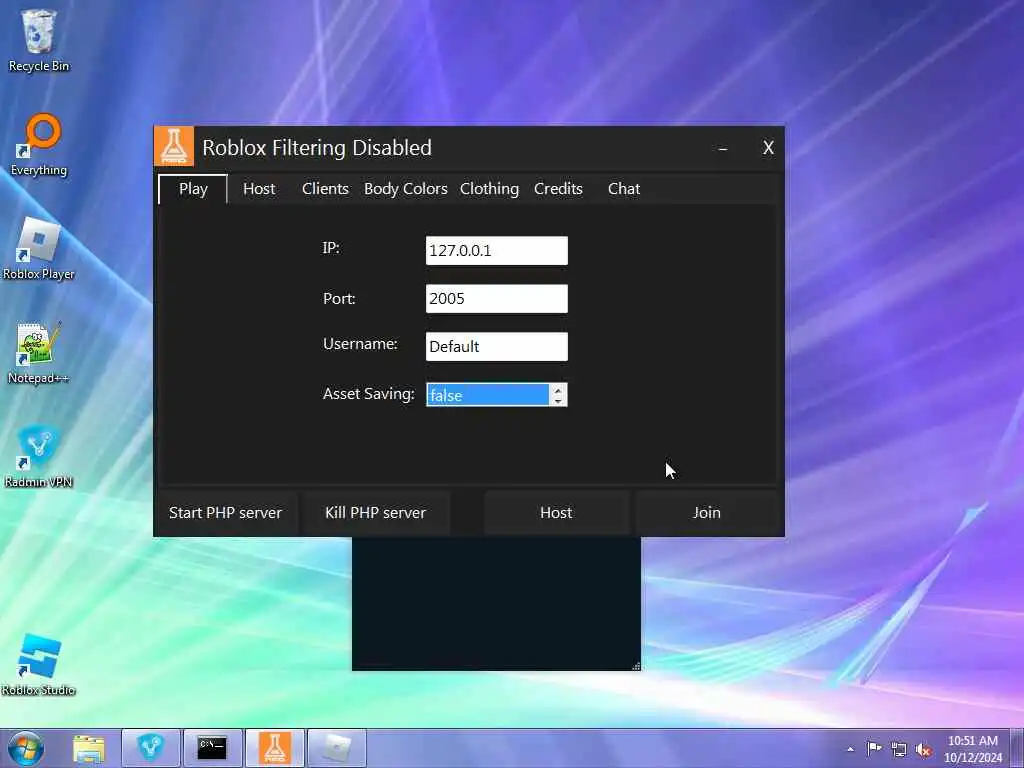This screenshot has width=1024, height=768.
Task: Click the Asset Saving up arrow
Action: click(x=558, y=389)
